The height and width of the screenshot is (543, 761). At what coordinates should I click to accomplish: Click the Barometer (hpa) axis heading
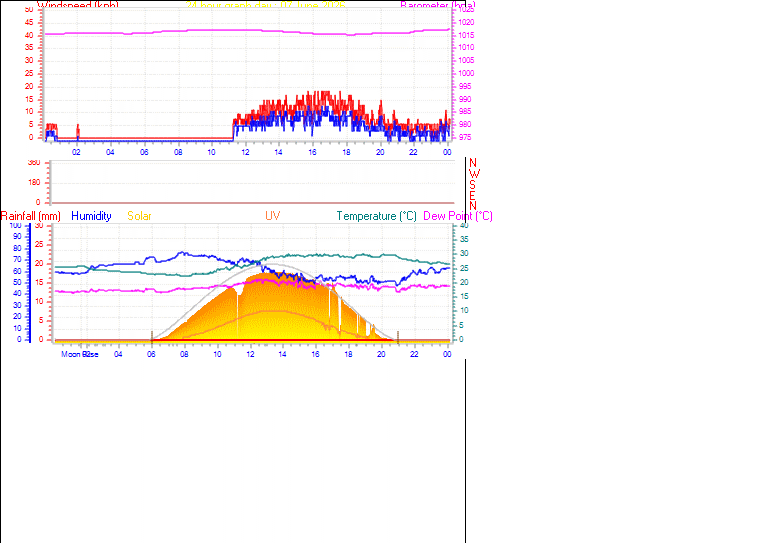tap(438, 5)
